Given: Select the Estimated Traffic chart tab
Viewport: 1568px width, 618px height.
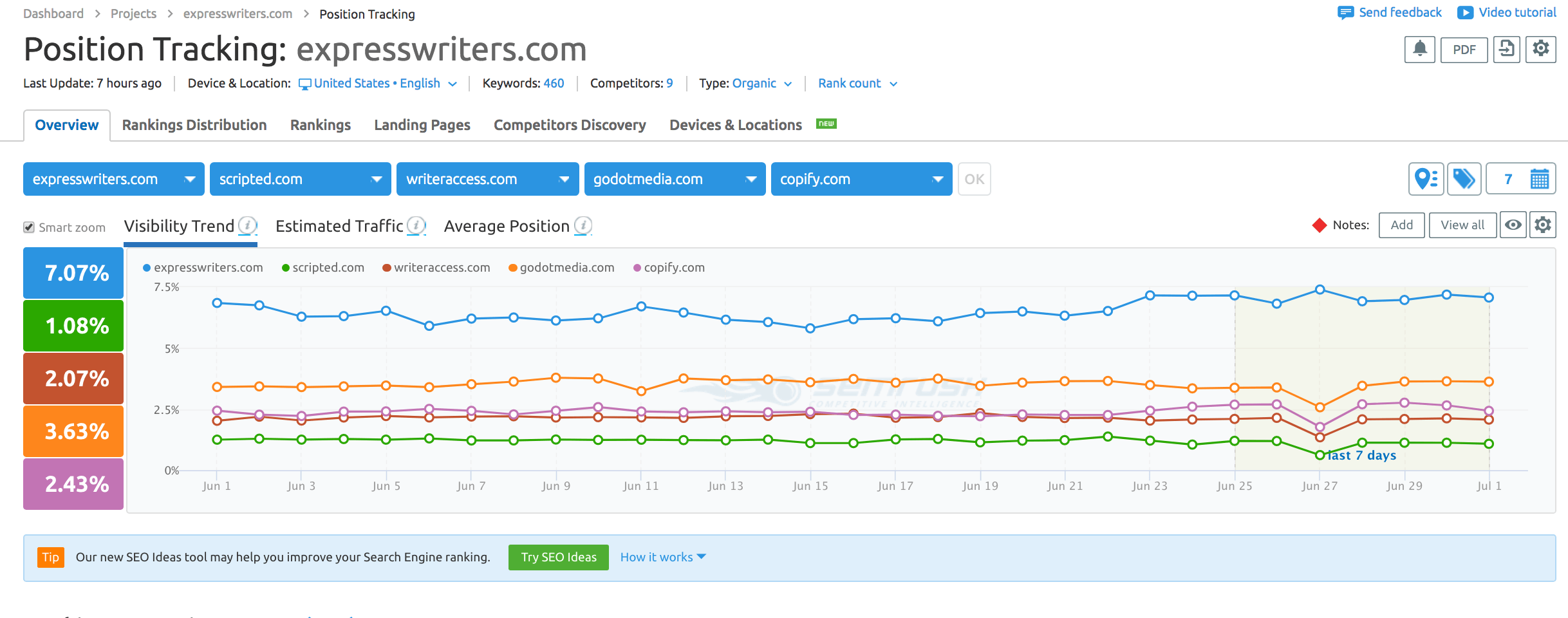Looking at the screenshot, I should [x=339, y=226].
